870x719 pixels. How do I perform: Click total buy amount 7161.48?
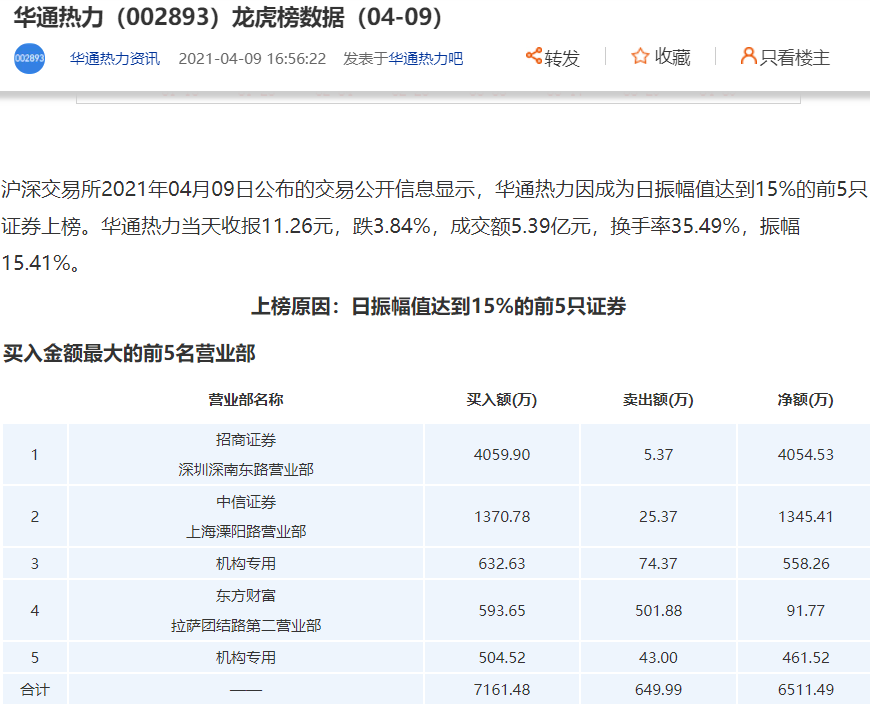[x=502, y=690]
